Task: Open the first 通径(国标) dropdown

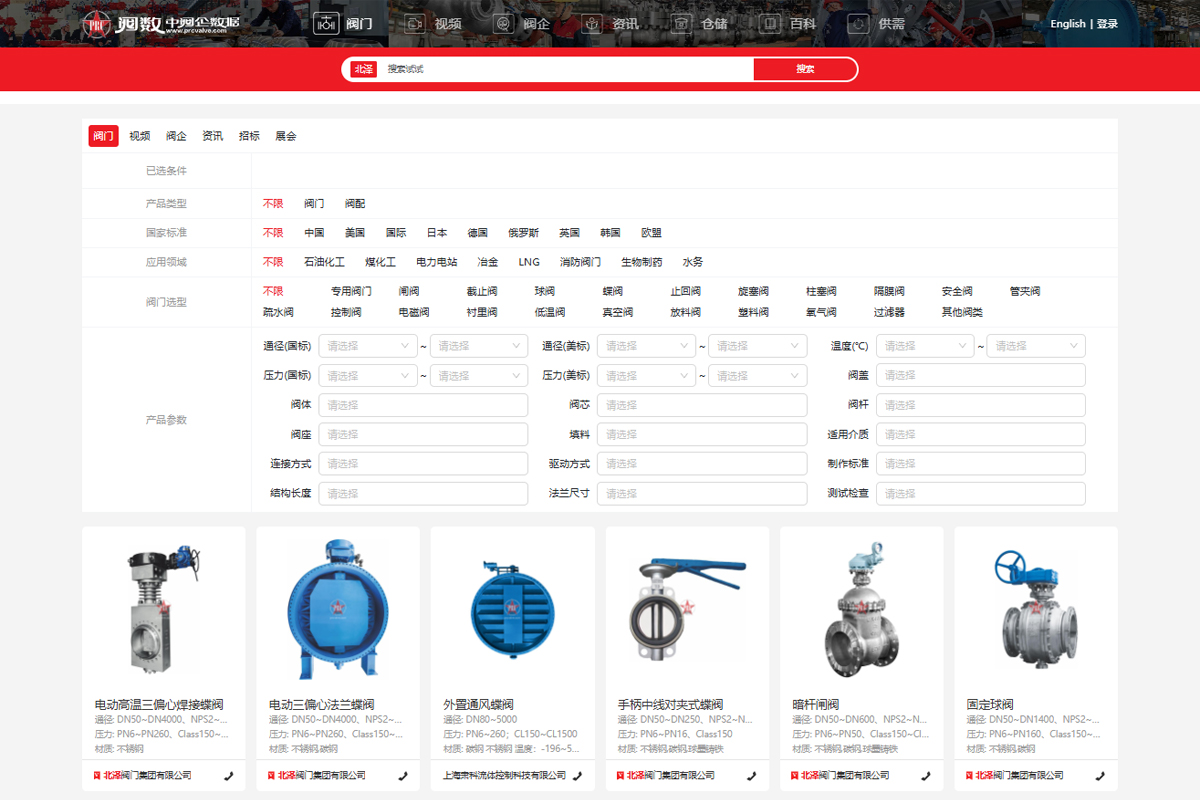Action: [367, 346]
